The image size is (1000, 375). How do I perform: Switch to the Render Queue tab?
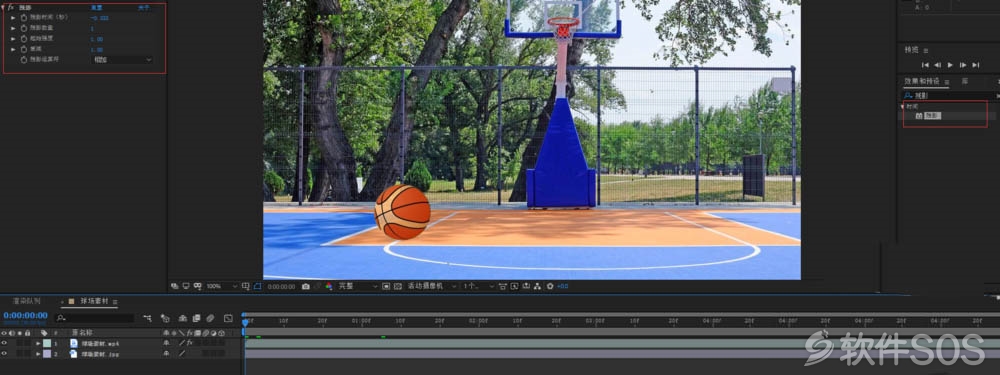(x=27, y=300)
